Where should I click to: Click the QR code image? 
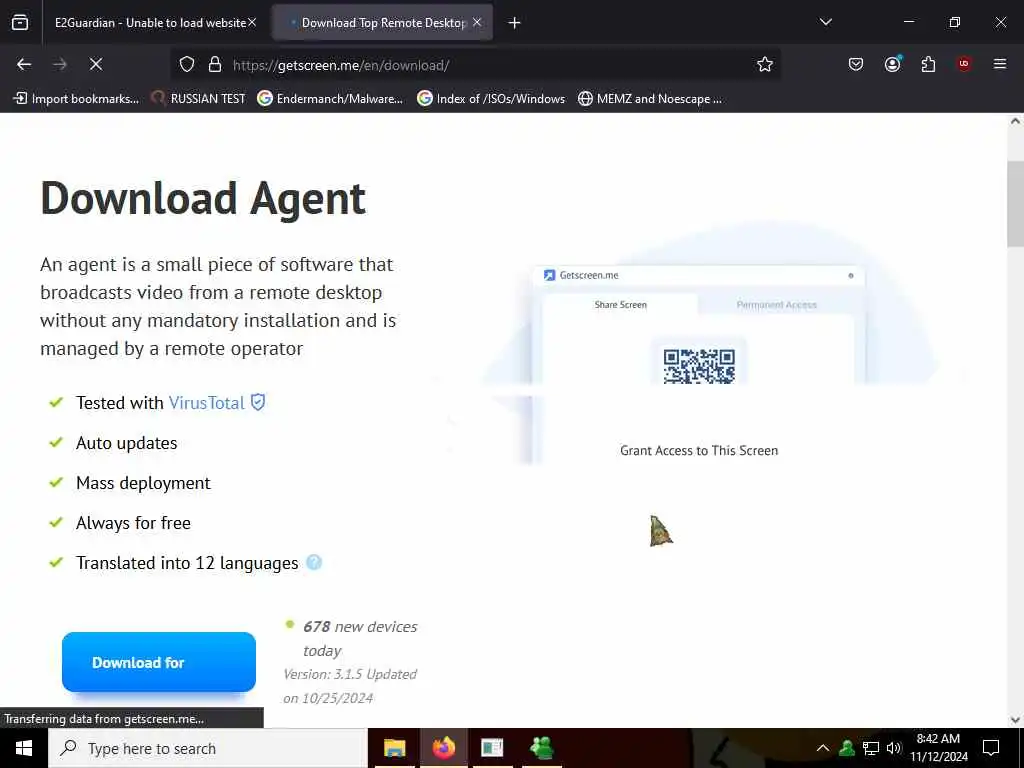[x=699, y=366]
